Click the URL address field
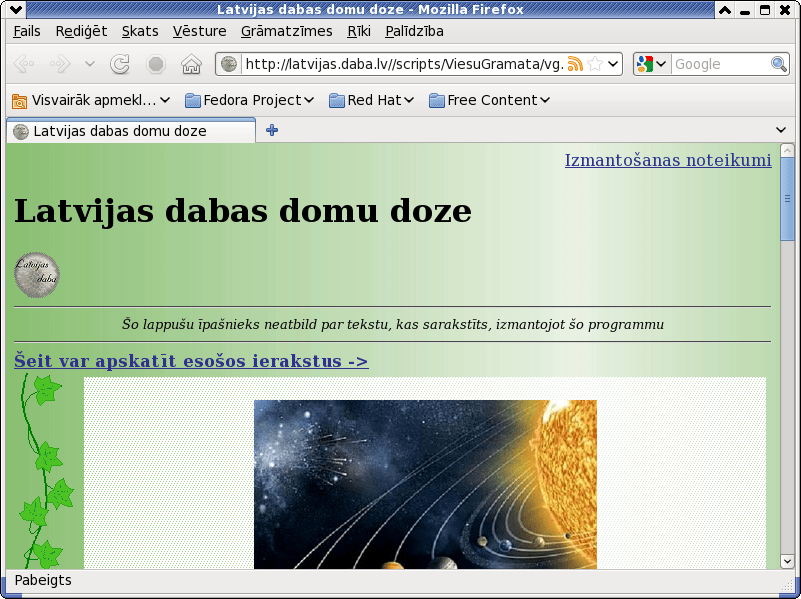801x599 pixels. [x=405, y=64]
